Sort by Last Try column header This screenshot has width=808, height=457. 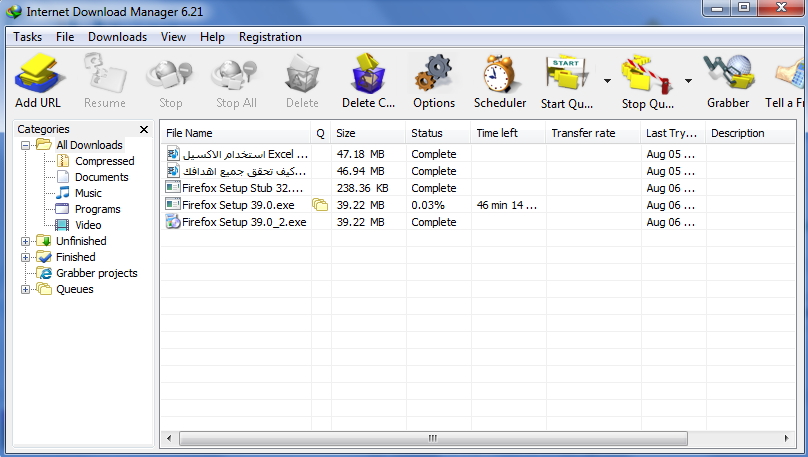coord(673,133)
